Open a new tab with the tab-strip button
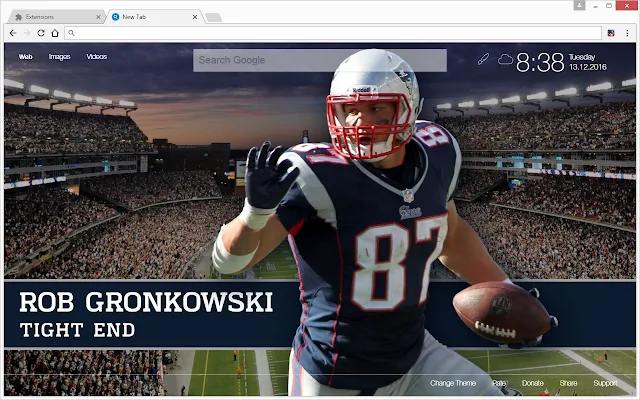 (213, 17)
